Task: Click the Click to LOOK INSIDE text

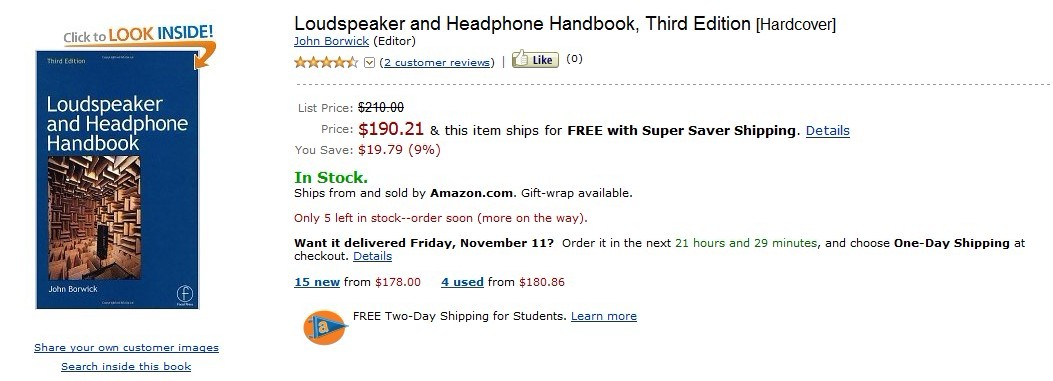Action: [x=138, y=34]
